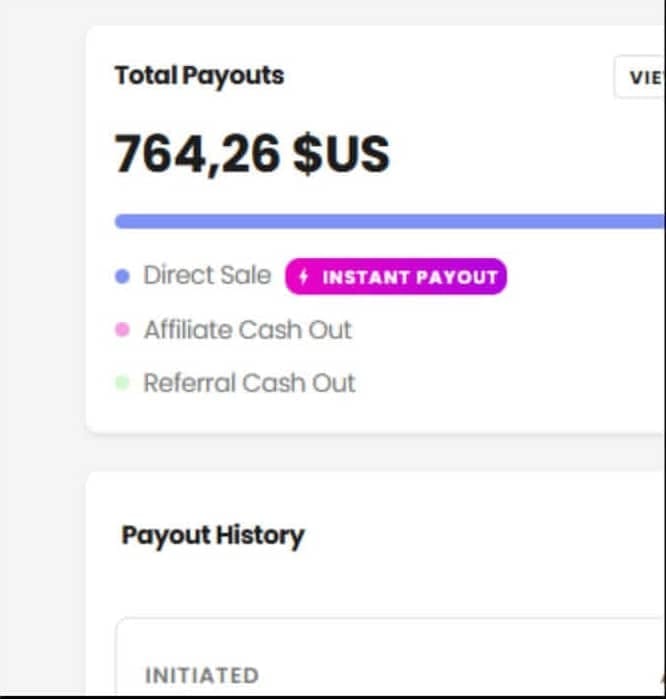Image resolution: width=666 pixels, height=699 pixels.
Task: Click the lightning bolt icon in the badge
Action: pyautogui.click(x=304, y=276)
